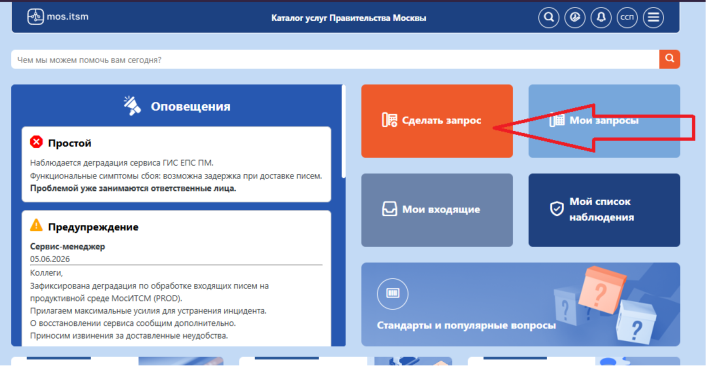Click the Сервис-менеджер text

68,247
